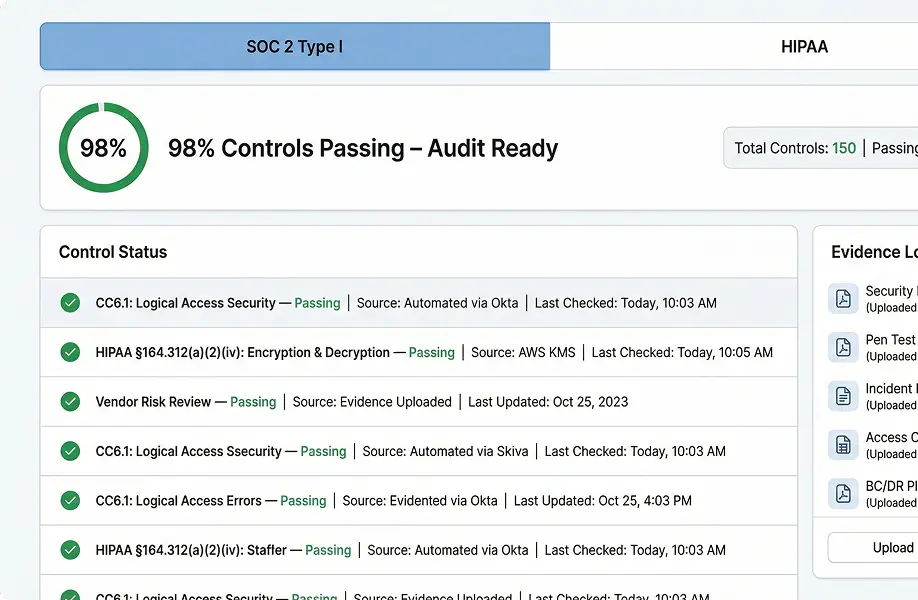
Task: Click check icon beside HIPAA Stafler control
Action: (70, 550)
